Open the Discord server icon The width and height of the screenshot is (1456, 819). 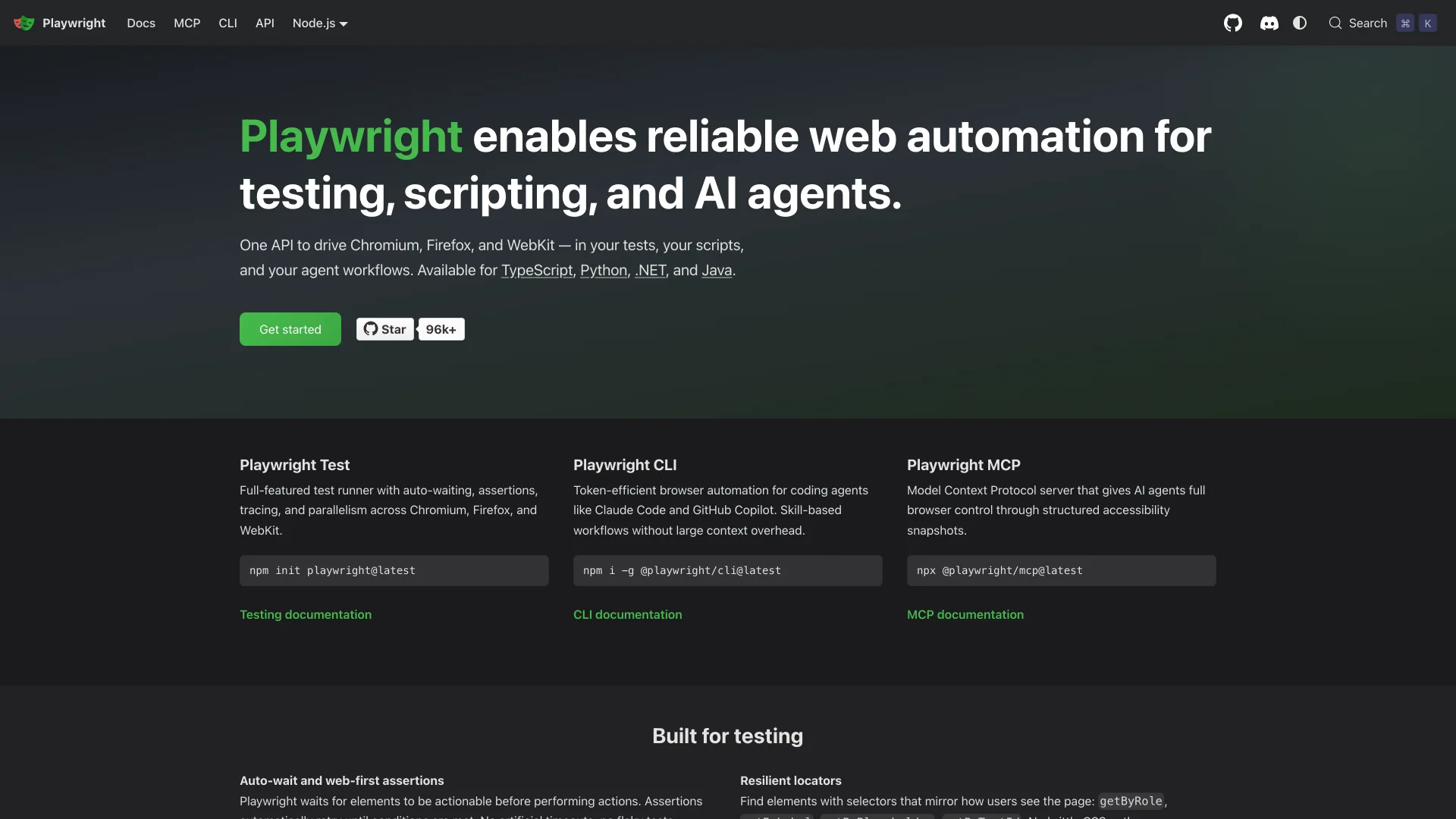click(1269, 24)
